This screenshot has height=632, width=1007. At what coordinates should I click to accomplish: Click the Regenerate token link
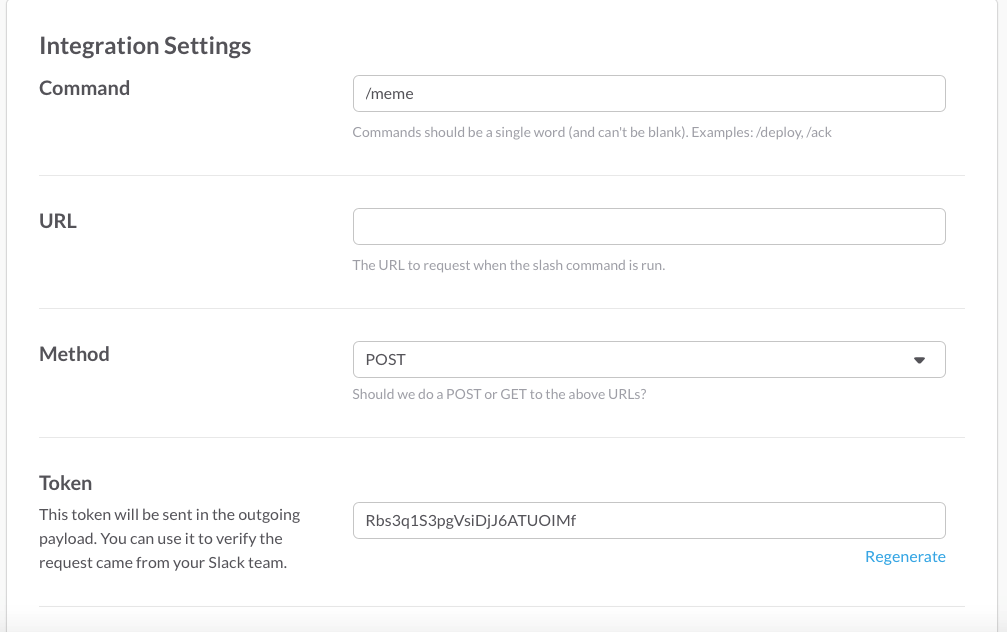tap(905, 556)
